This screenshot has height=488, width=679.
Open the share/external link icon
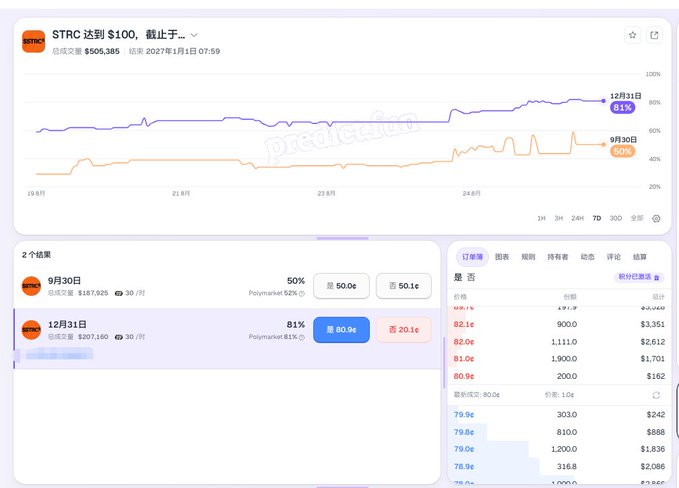[654, 35]
